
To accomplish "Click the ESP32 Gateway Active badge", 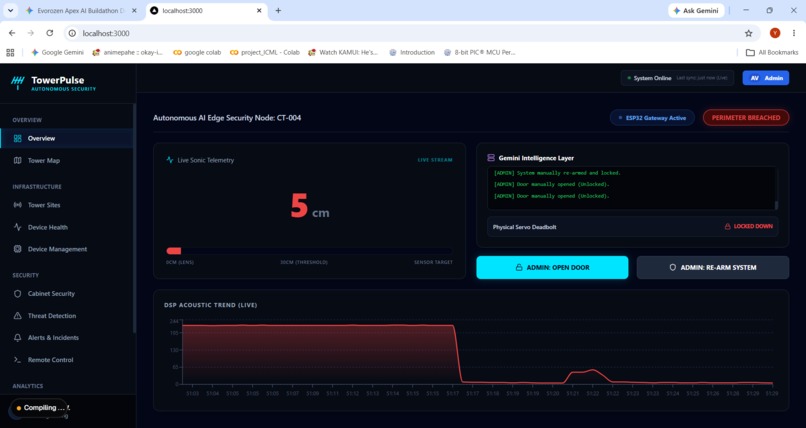I will (652, 118).
